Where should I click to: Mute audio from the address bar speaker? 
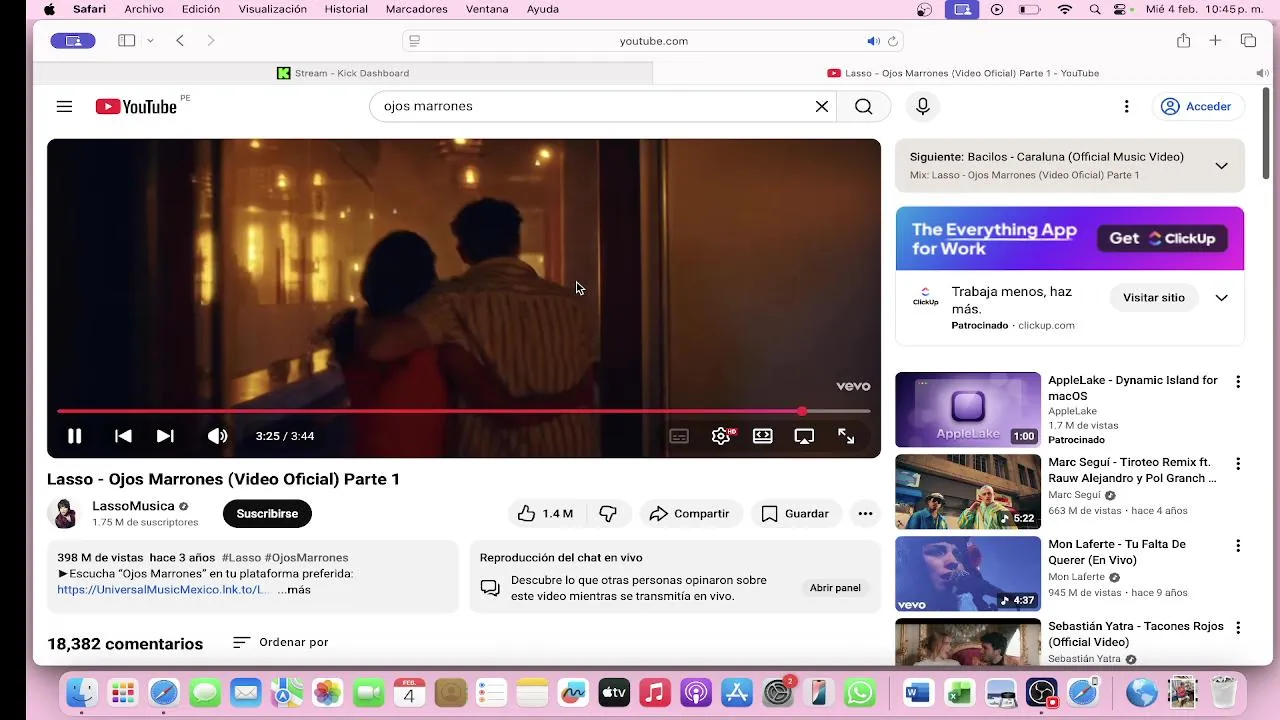tap(873, 41)
